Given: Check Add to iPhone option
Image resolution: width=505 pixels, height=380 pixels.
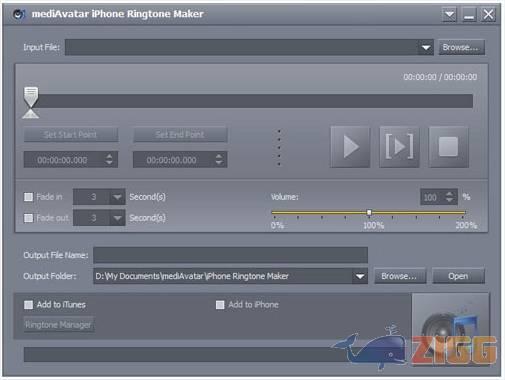Looking at the screenshot, I should click(x=220, y=305).
